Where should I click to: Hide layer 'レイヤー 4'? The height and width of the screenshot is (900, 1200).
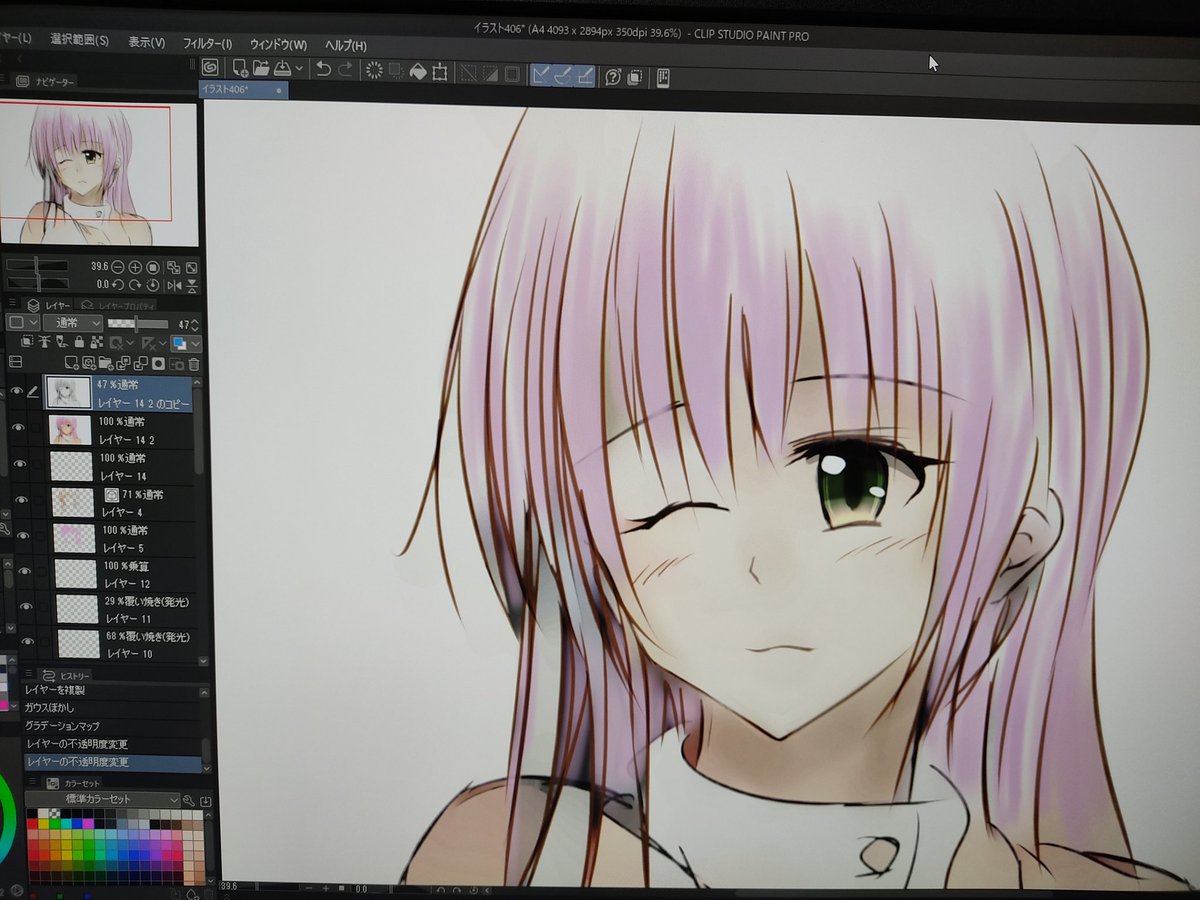tap(19, 500)
